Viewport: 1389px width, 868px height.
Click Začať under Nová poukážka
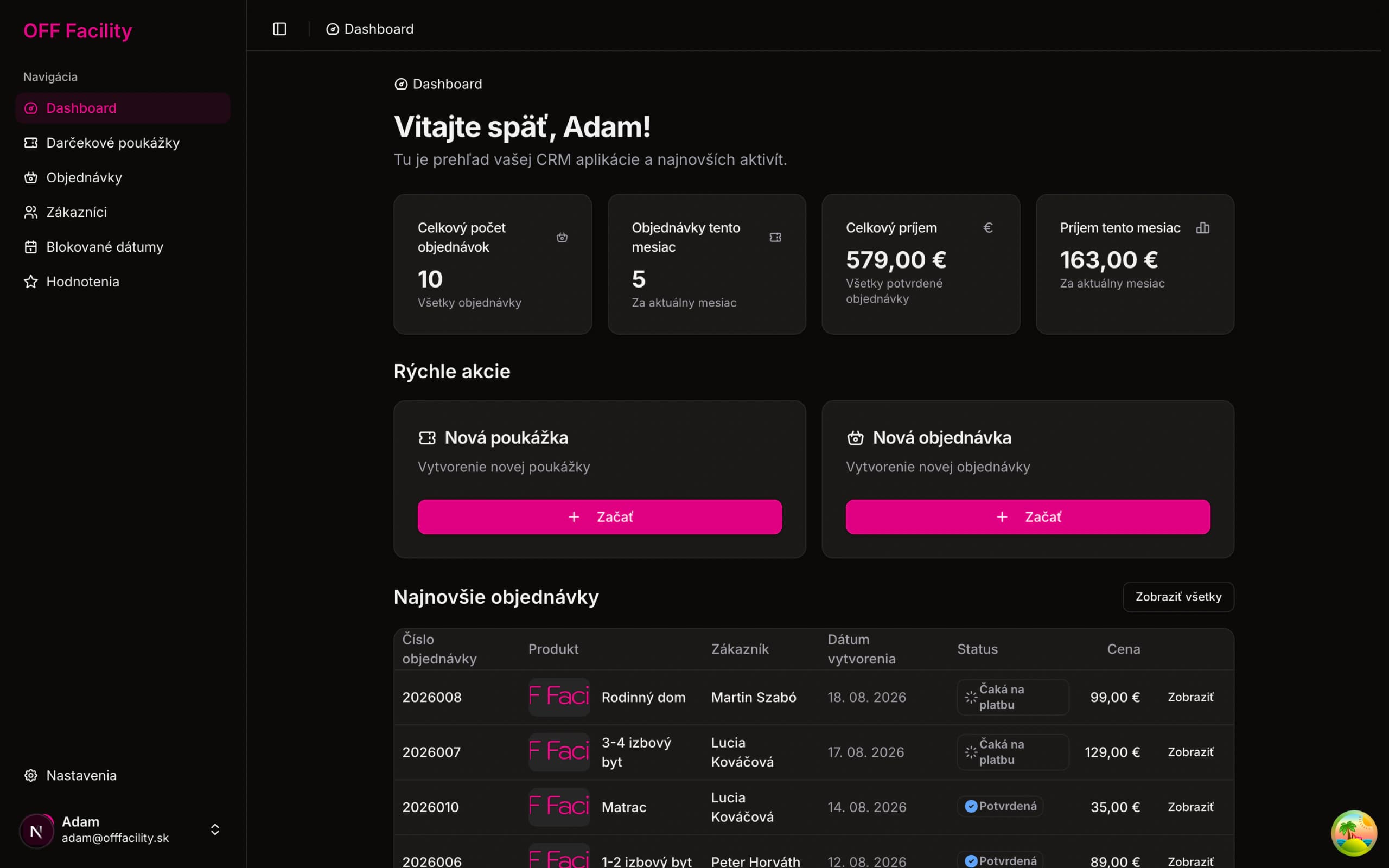(600, 516)
